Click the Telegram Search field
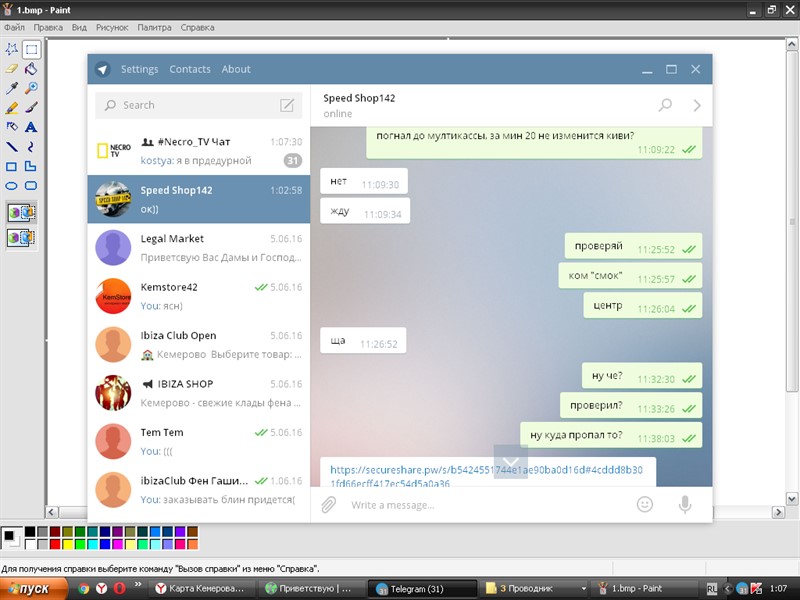 click(198, 105)
